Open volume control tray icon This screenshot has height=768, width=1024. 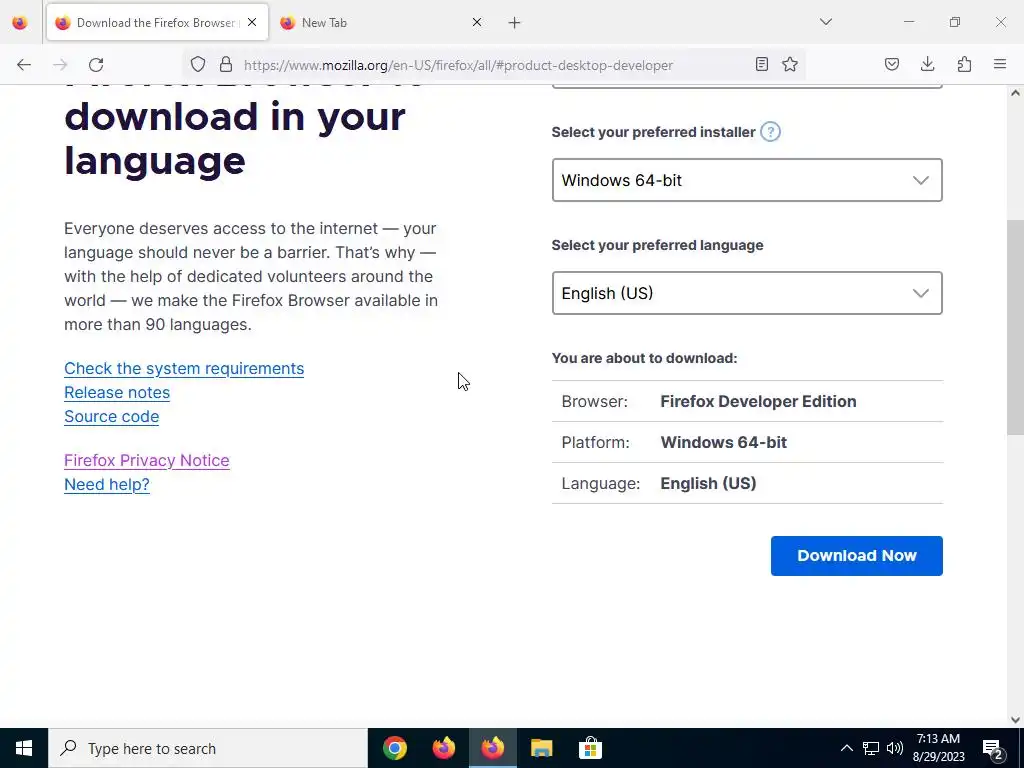tap(895, 748)
